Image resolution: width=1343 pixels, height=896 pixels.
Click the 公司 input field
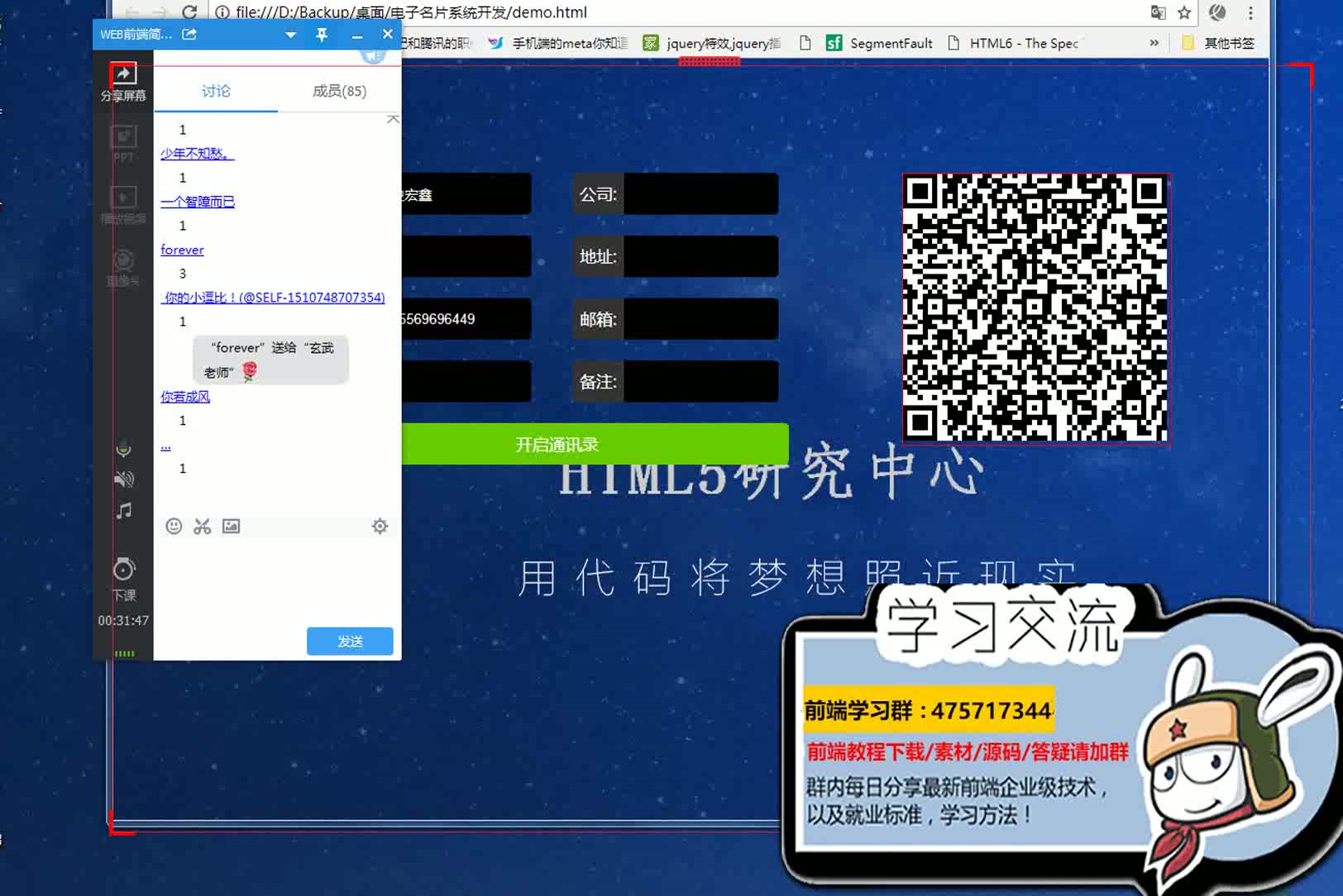[x=700, y=193]
